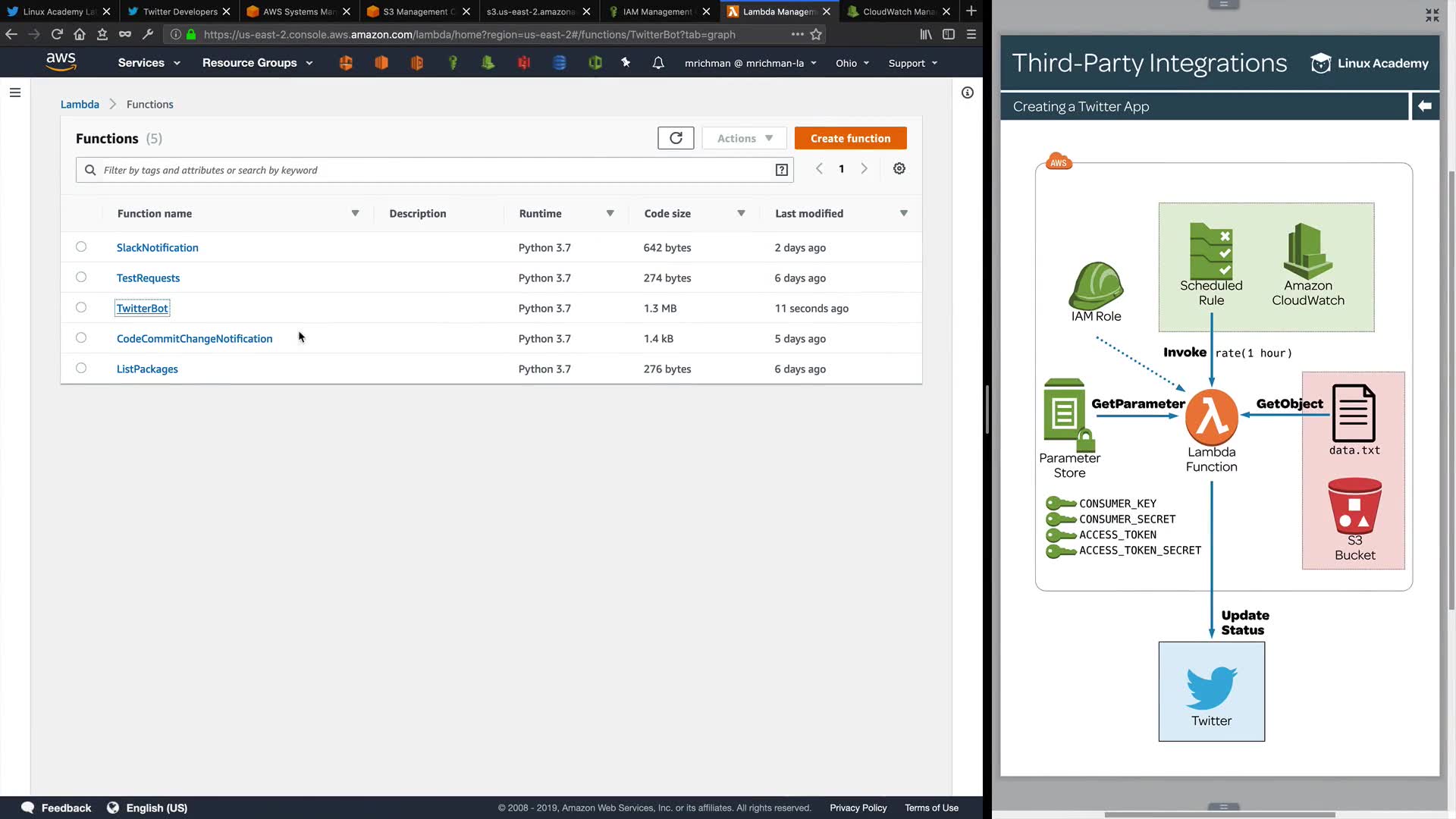Click the search filter help icon

pos(781,170)
